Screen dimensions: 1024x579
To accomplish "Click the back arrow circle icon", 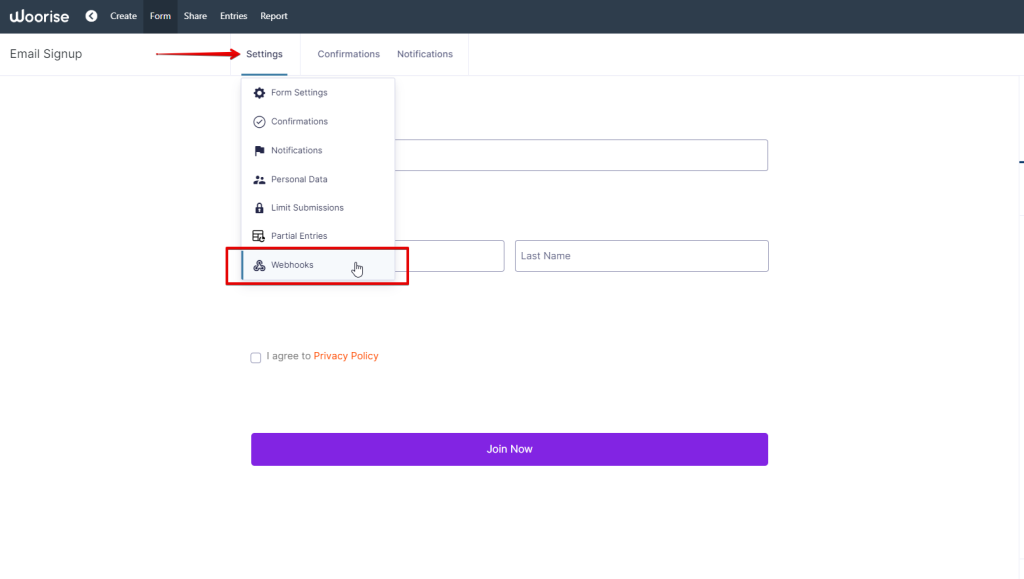I will point(91,16).
